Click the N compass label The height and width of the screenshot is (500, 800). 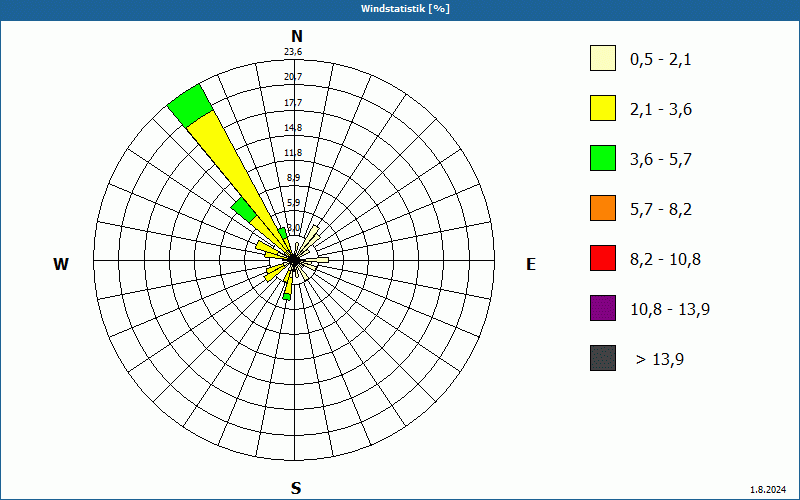[297, 36]
